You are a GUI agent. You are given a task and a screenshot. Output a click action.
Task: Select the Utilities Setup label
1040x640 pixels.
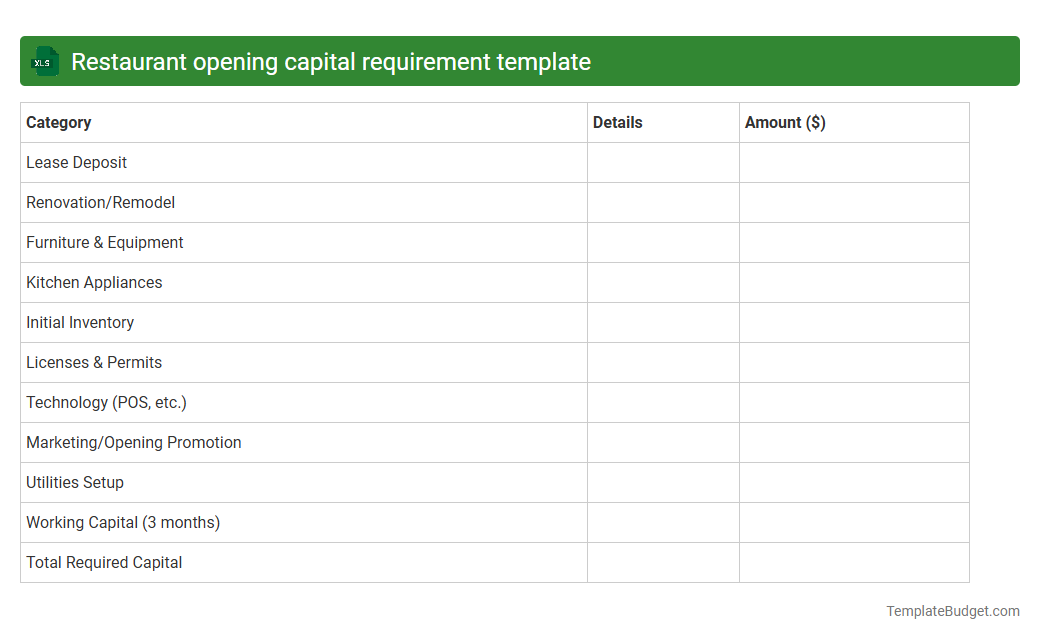click(75, 482)
